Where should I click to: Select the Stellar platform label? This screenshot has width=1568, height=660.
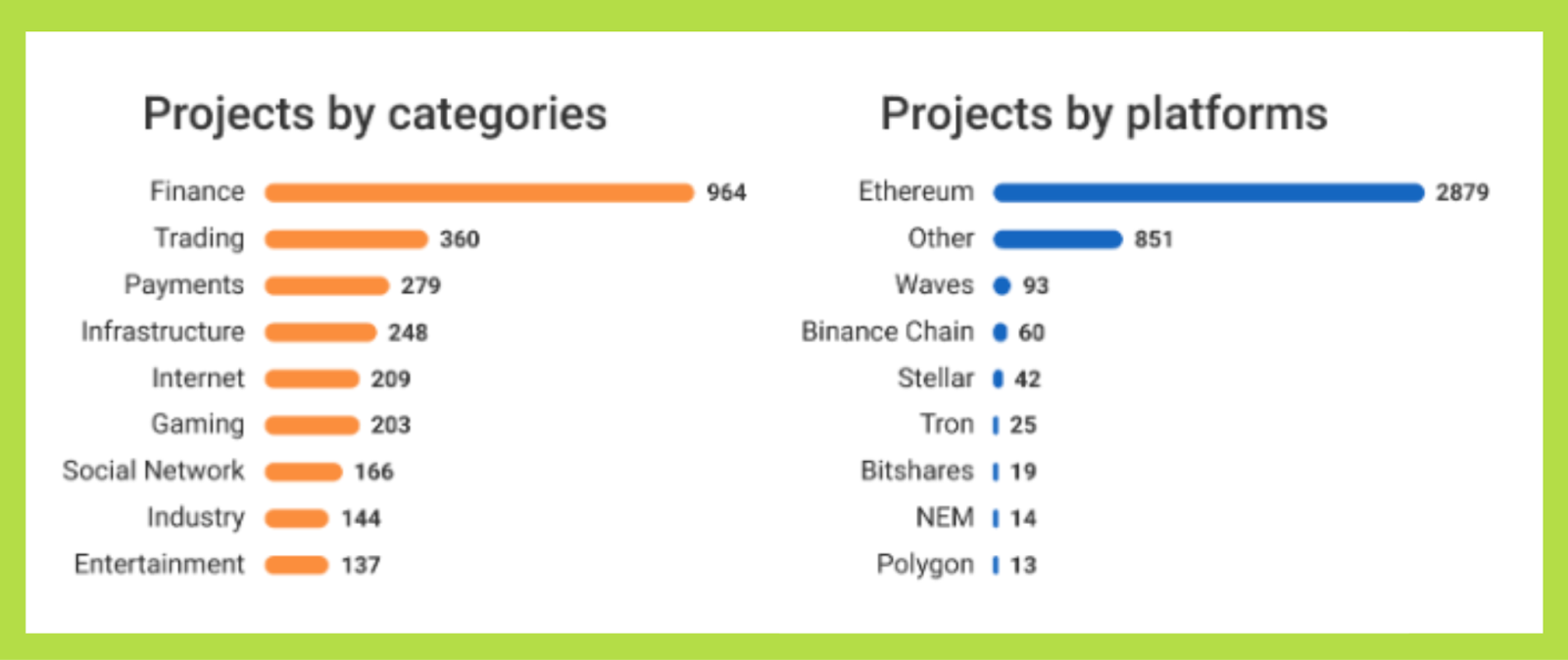pyautogui.click(x=935, y=379)
